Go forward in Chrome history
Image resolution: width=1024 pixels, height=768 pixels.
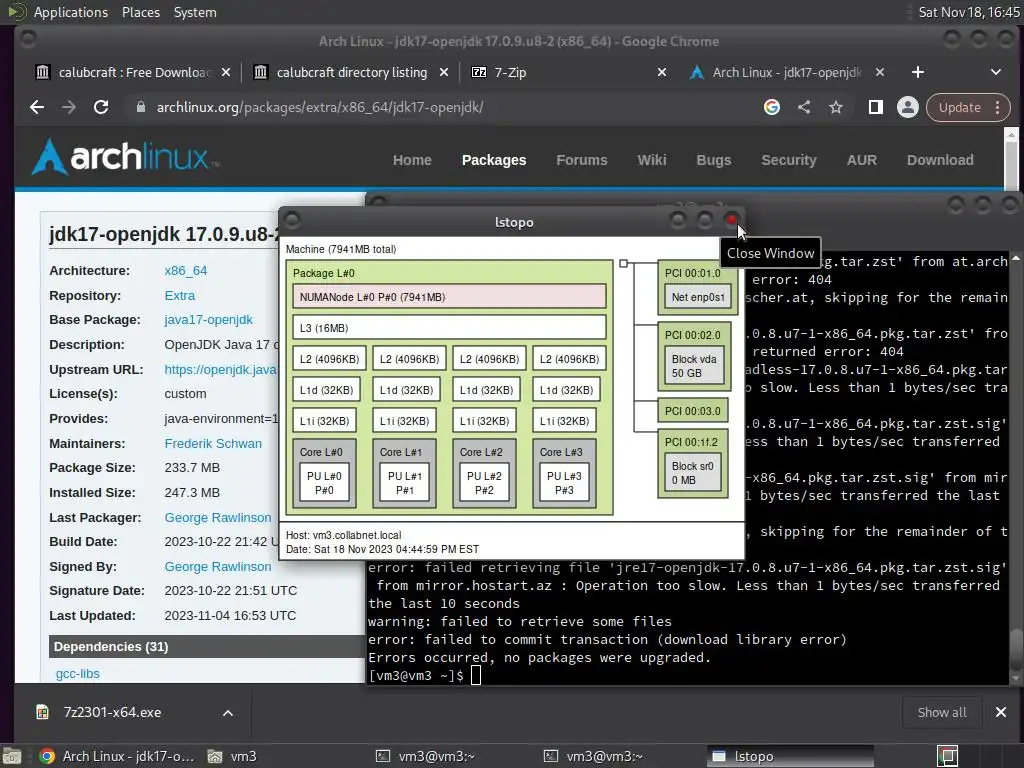click(69, 107)
